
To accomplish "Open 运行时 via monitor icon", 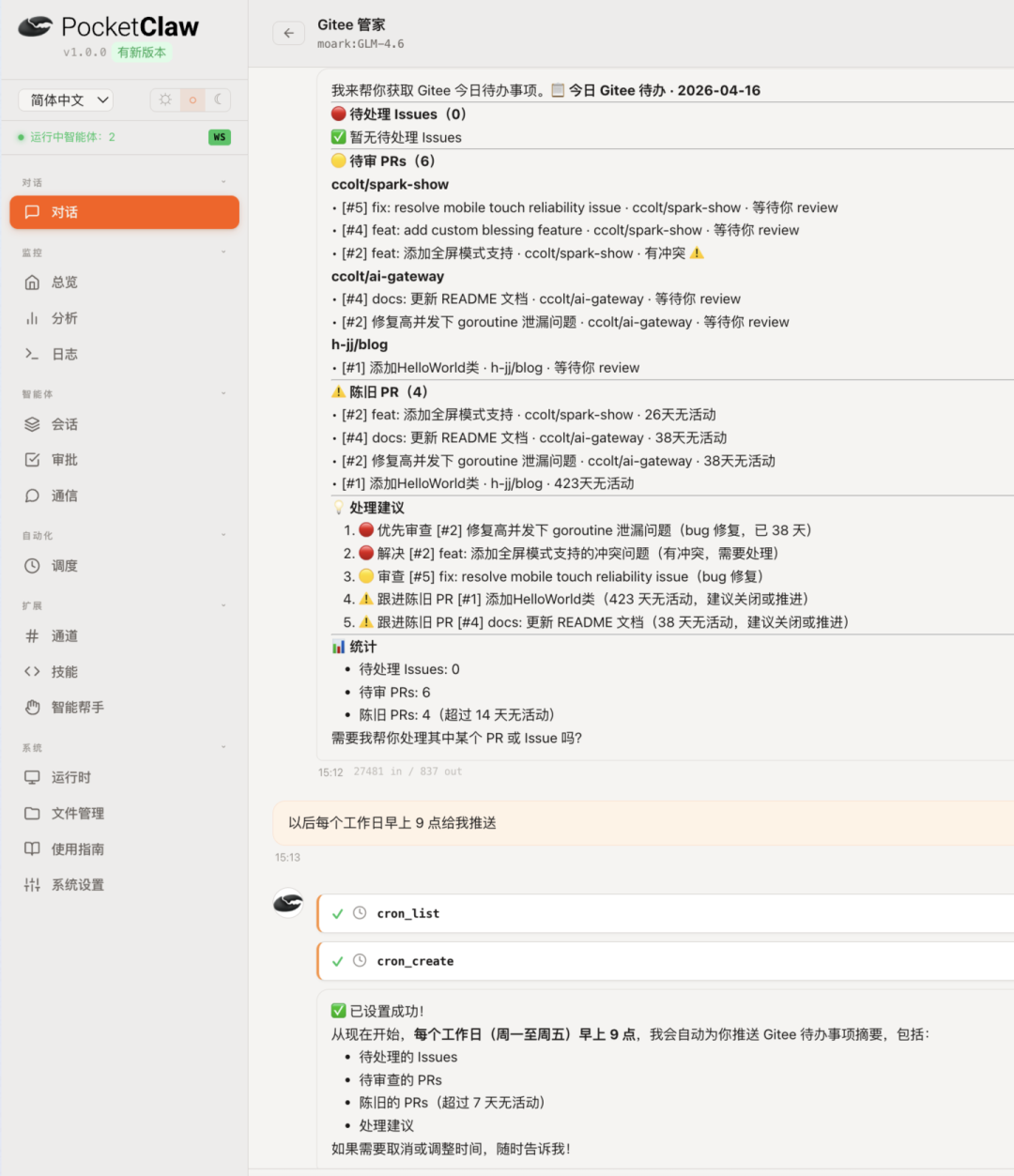I will 32,777.
